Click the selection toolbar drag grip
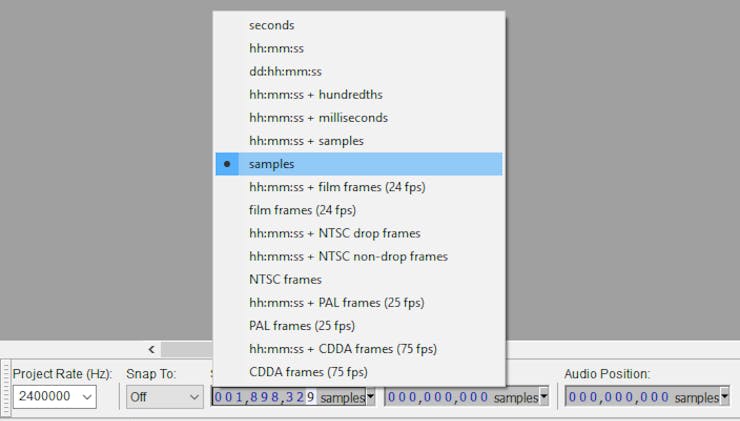740x421 pixels. pyautogui.click(x=6, y=387)
